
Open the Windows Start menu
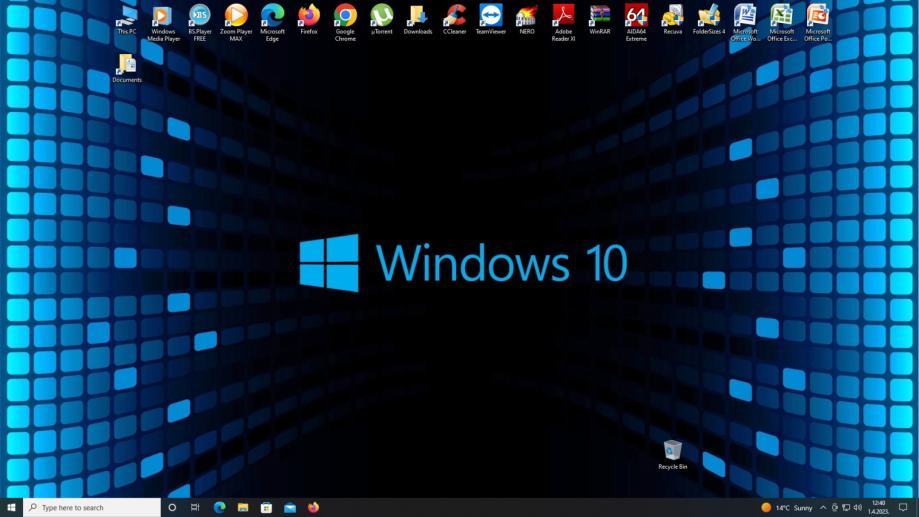tap(11, 508)
